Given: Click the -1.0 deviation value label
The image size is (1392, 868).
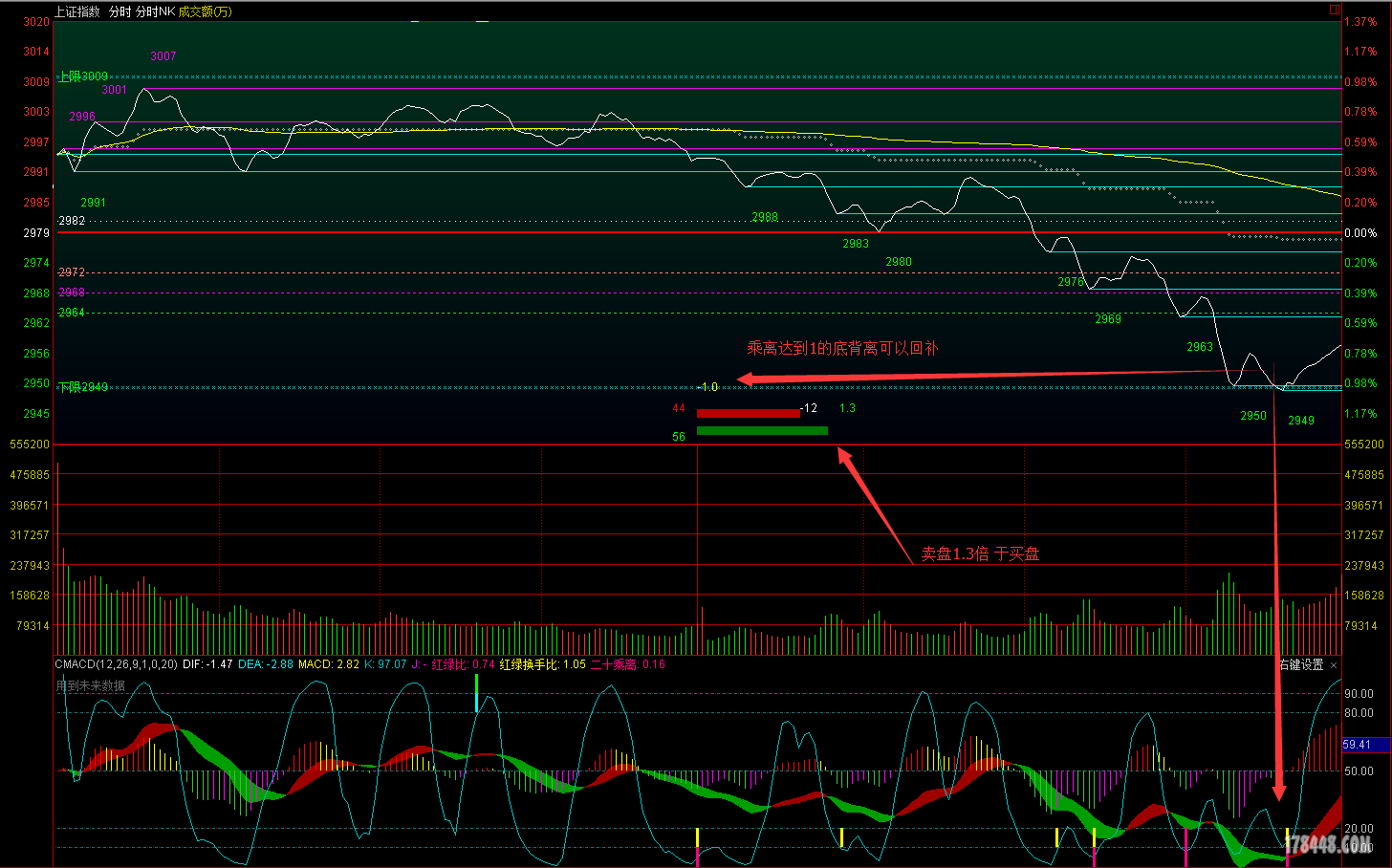Looking at the screenshot, I should pyautogui.click(x=707, y=387).
